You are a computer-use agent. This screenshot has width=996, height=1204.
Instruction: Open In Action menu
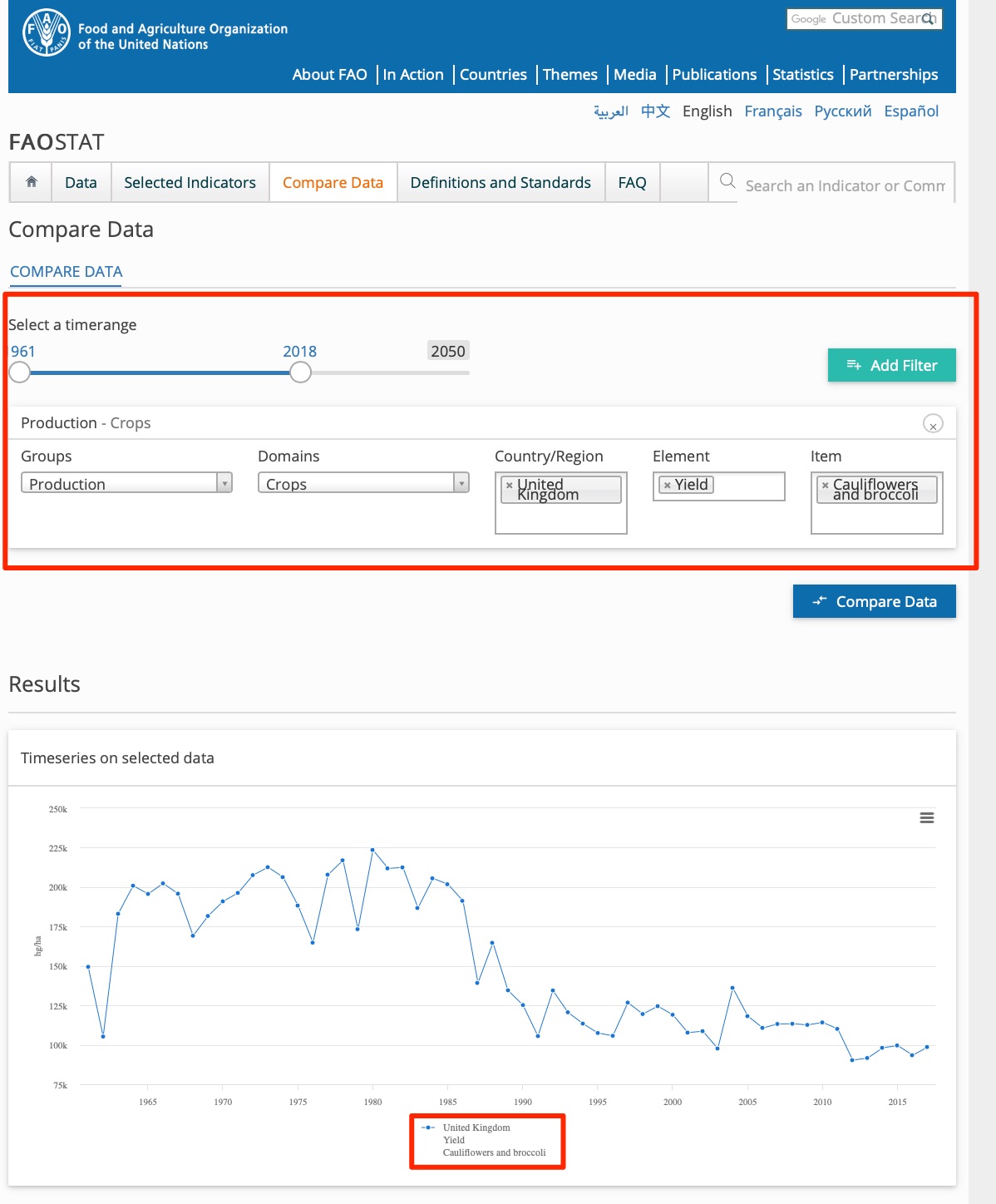(413, 75)
